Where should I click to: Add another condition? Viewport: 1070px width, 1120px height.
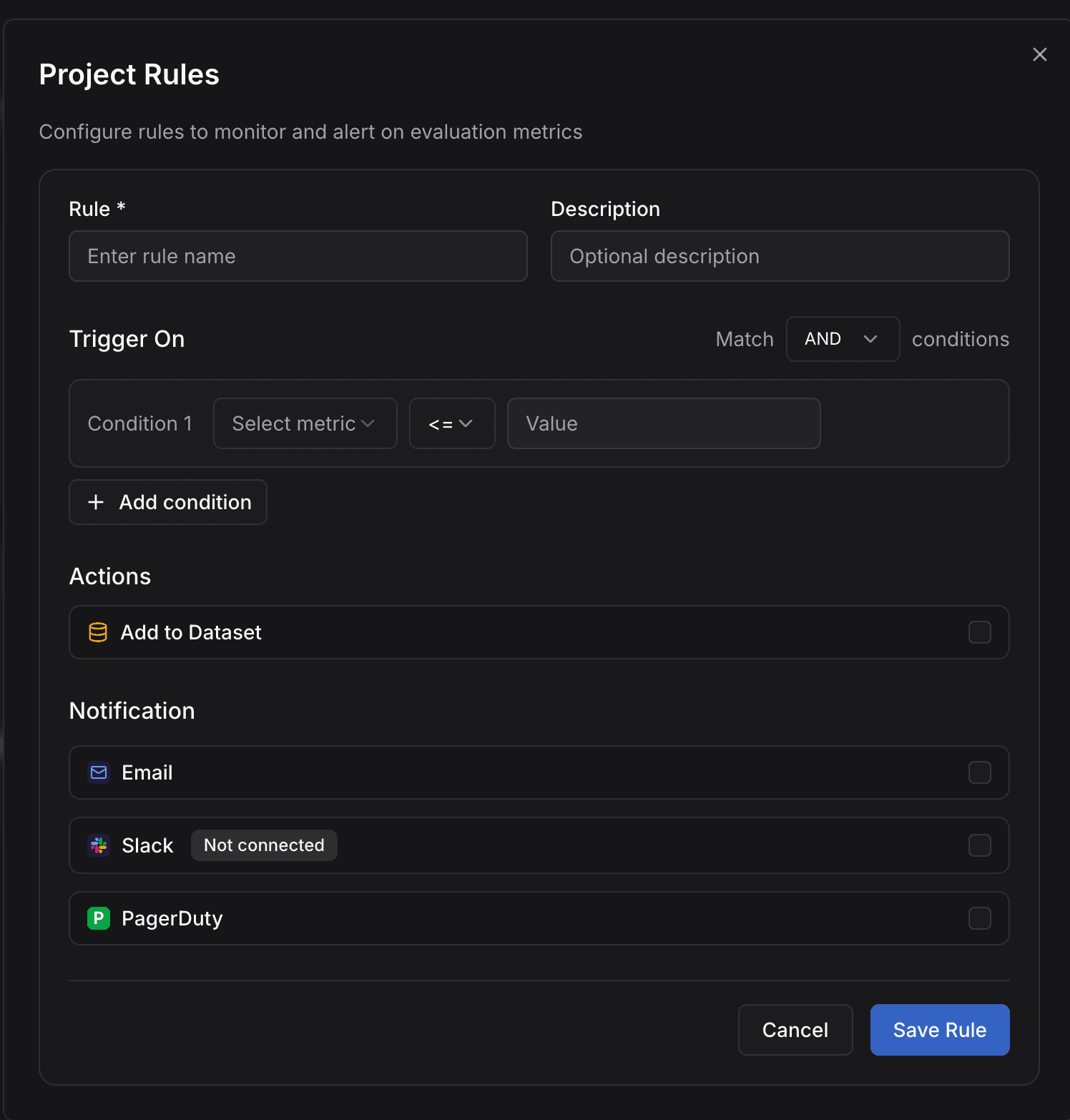coord(168,502)
